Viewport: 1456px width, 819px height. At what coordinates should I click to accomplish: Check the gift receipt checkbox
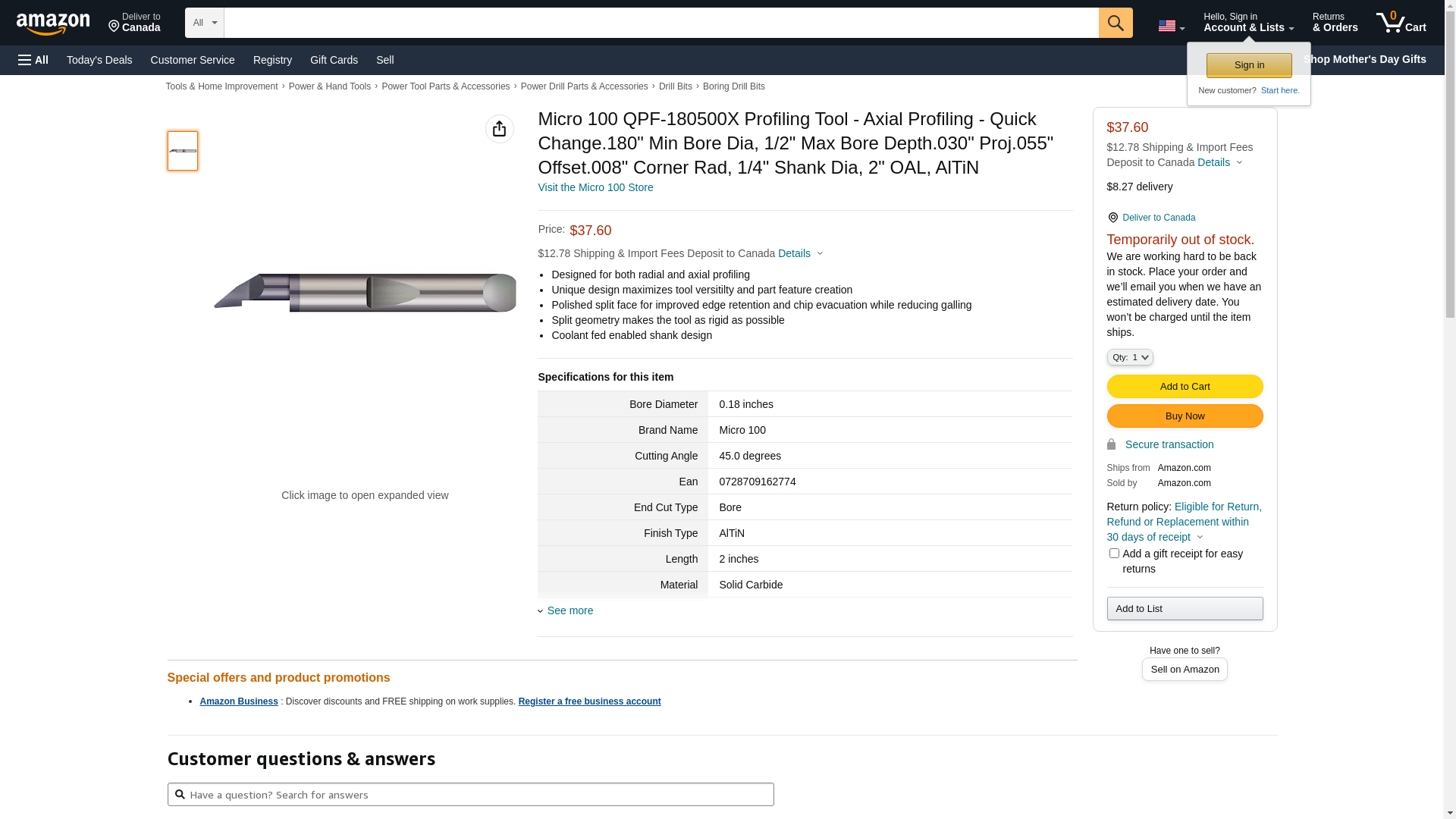pos(1114,554)
